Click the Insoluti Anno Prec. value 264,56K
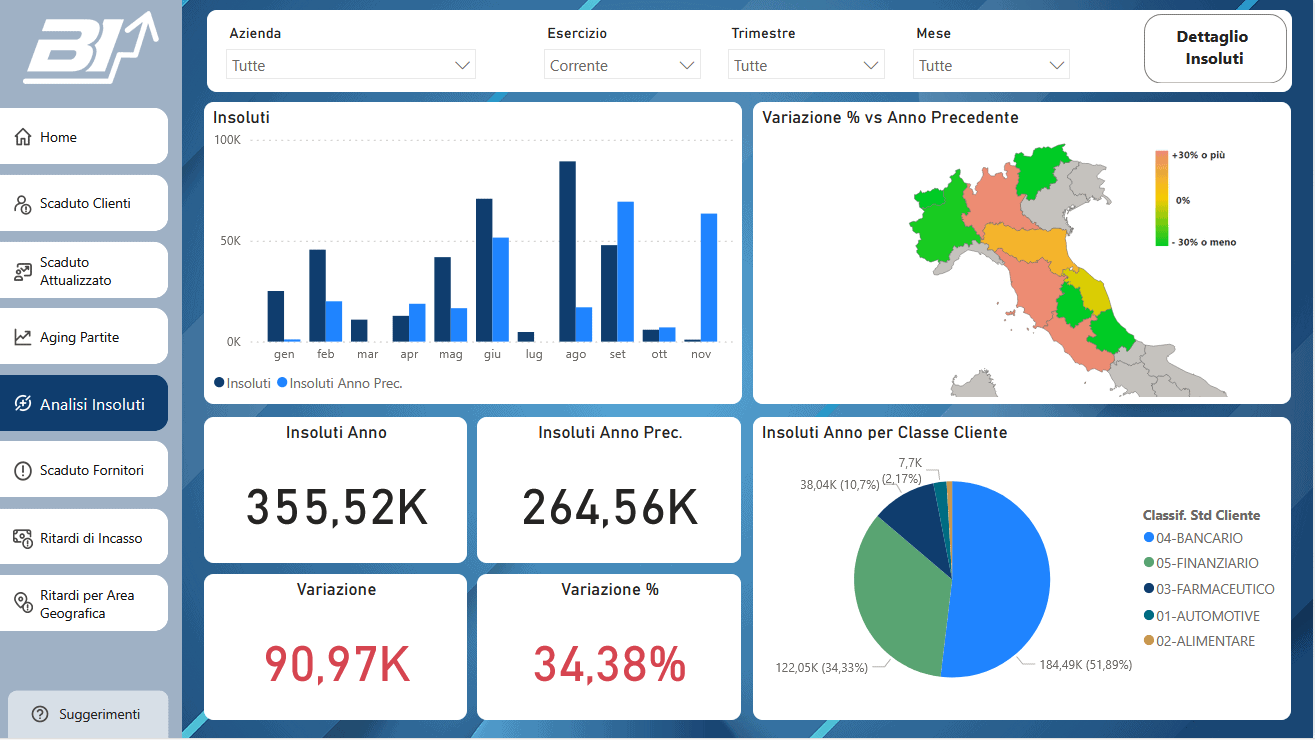The height and width of the screenshot is (740, 1315). (x=609, y=508)
